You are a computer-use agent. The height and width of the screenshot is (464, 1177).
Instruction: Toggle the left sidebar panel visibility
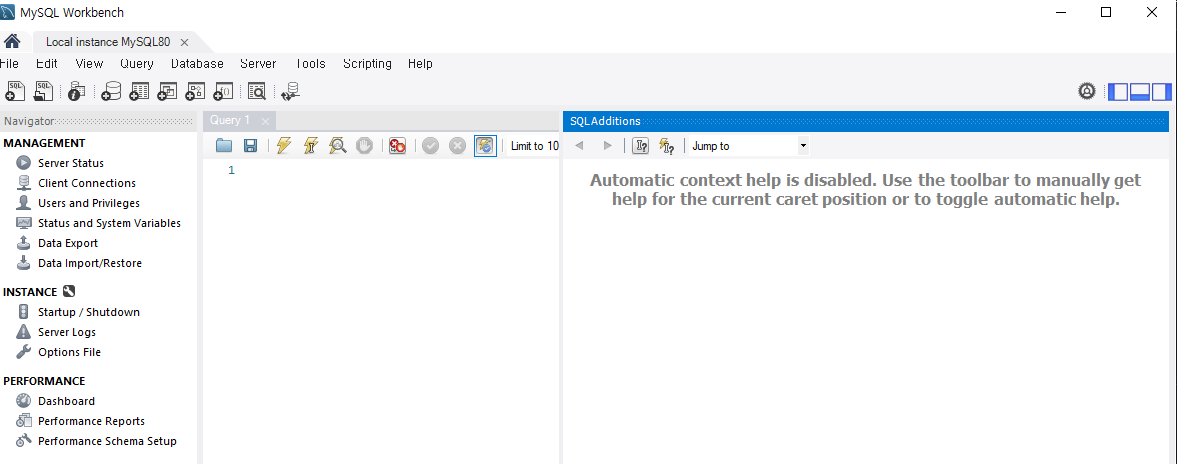coord(1118,92)
